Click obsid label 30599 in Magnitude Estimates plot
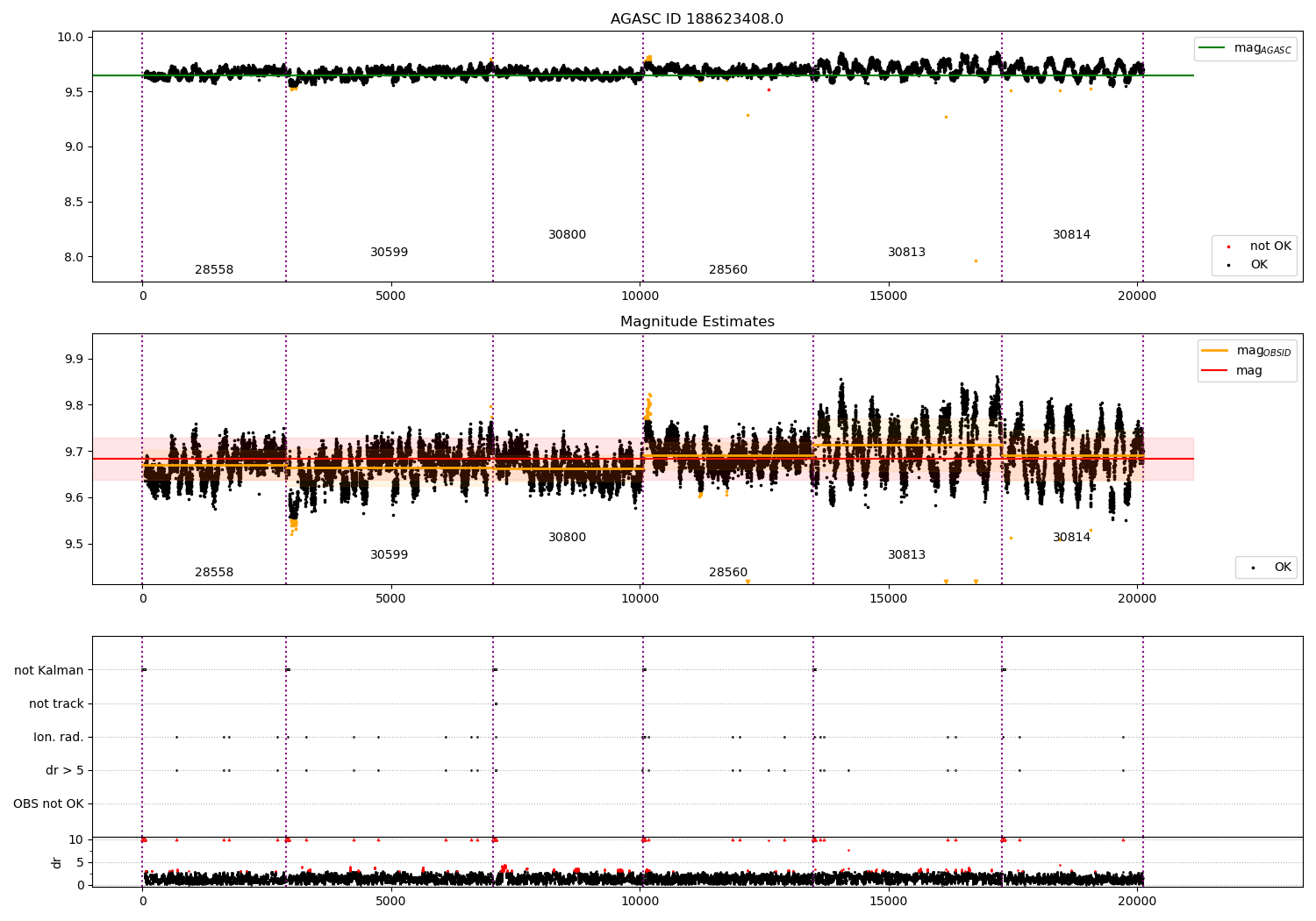This screenshot has height=921, width=1316. [389, 555]
